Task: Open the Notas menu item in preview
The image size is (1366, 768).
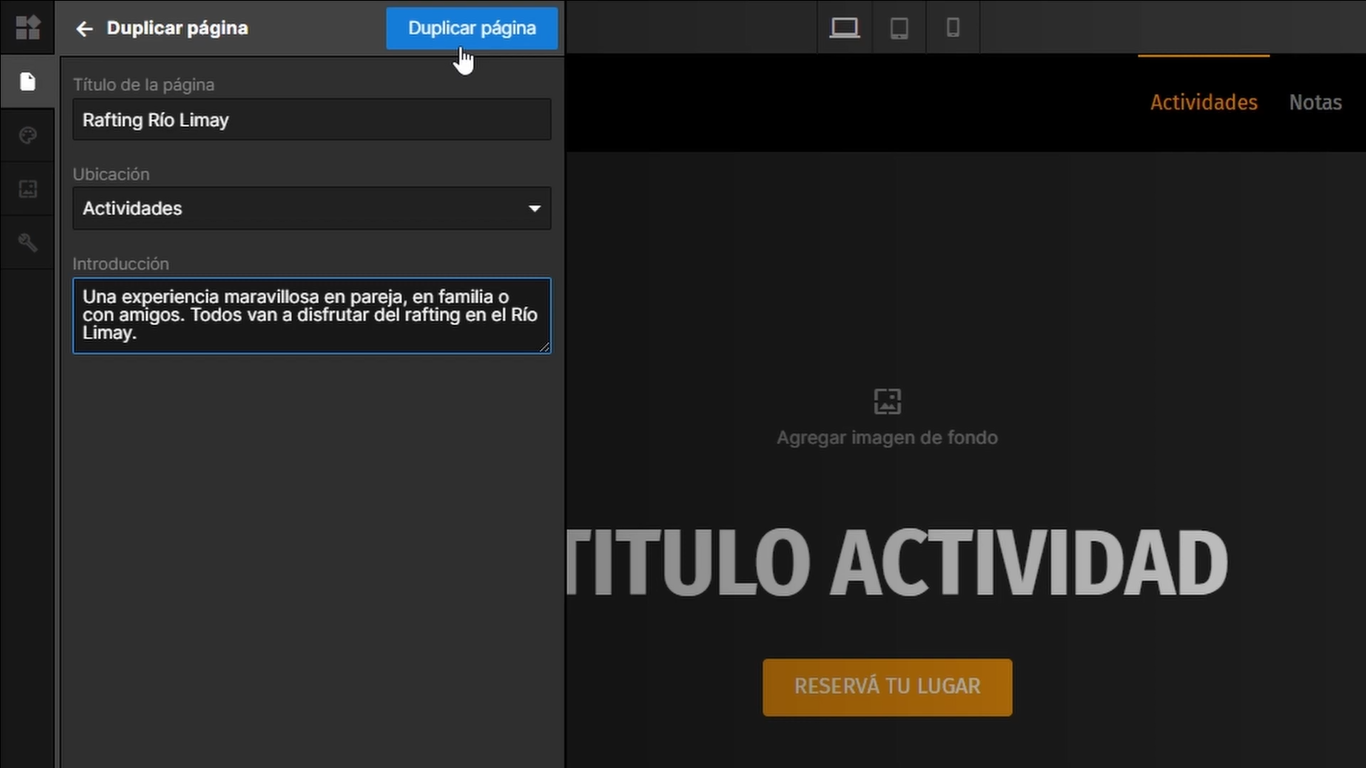Action: (x=1315, y=102)
